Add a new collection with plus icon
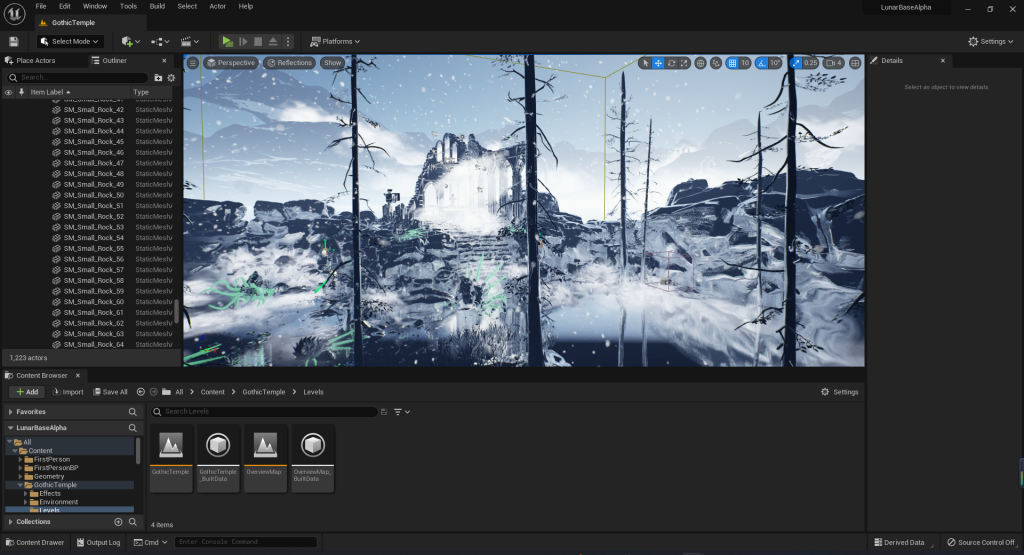This screenshot has height=555, width=1024. (x=118, y=522)
